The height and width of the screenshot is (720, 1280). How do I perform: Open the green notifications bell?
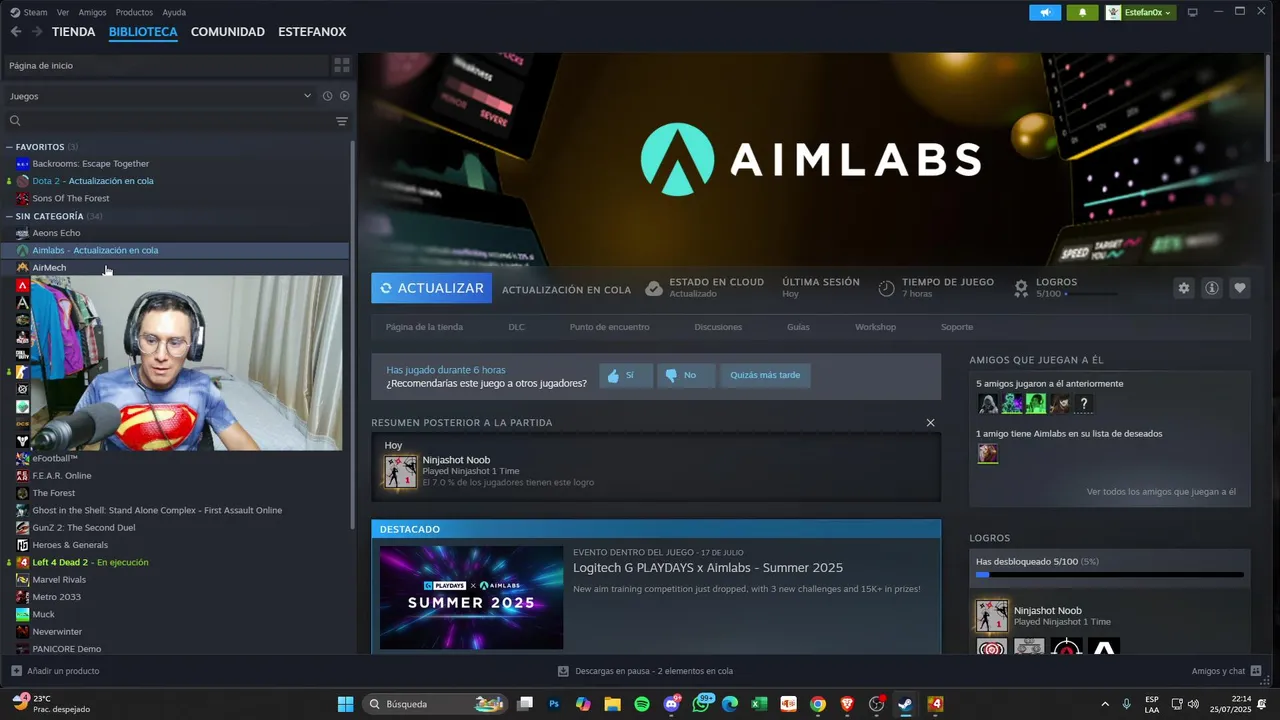1082,12
